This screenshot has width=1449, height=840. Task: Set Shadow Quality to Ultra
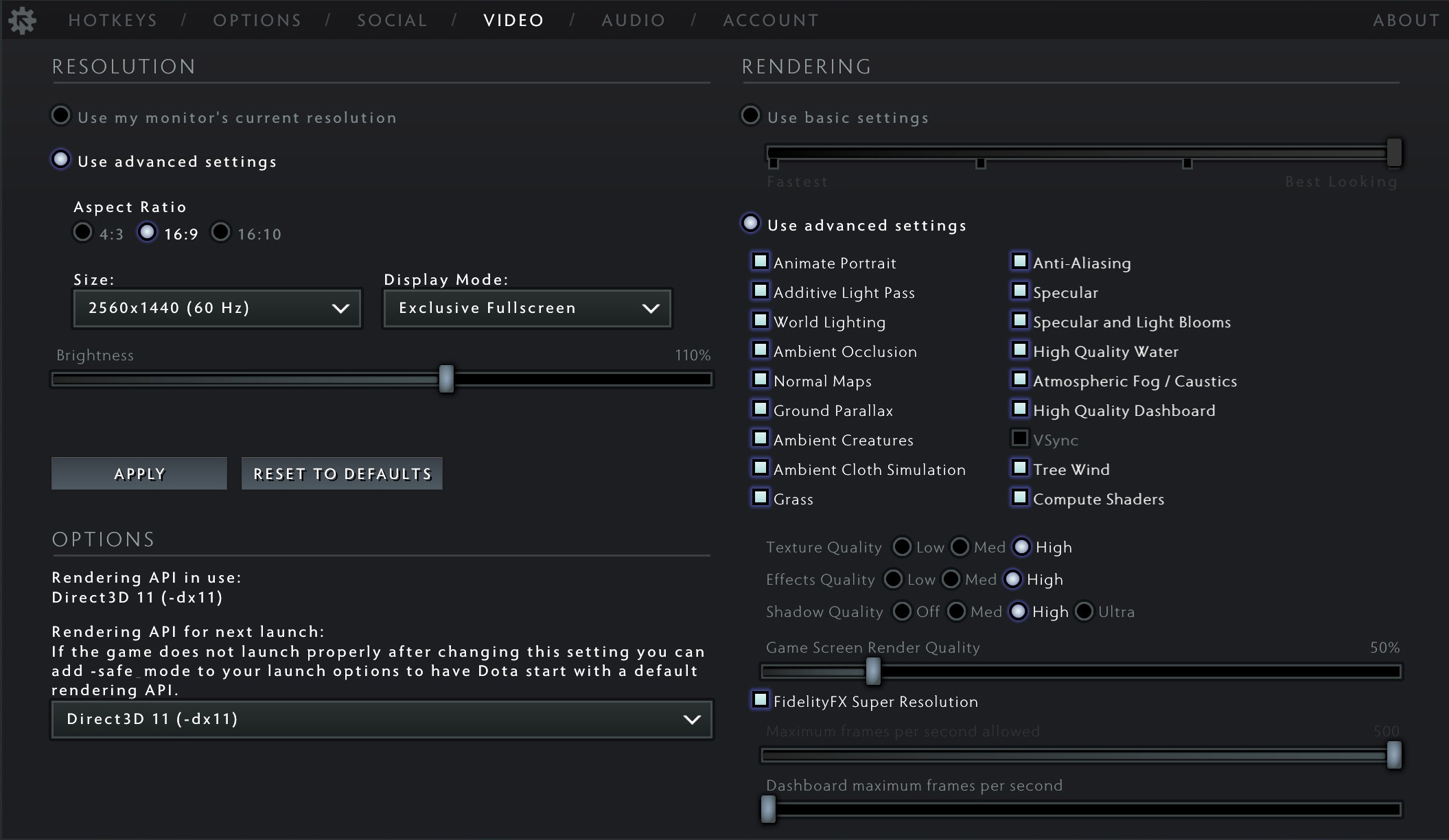point(1084,611)
